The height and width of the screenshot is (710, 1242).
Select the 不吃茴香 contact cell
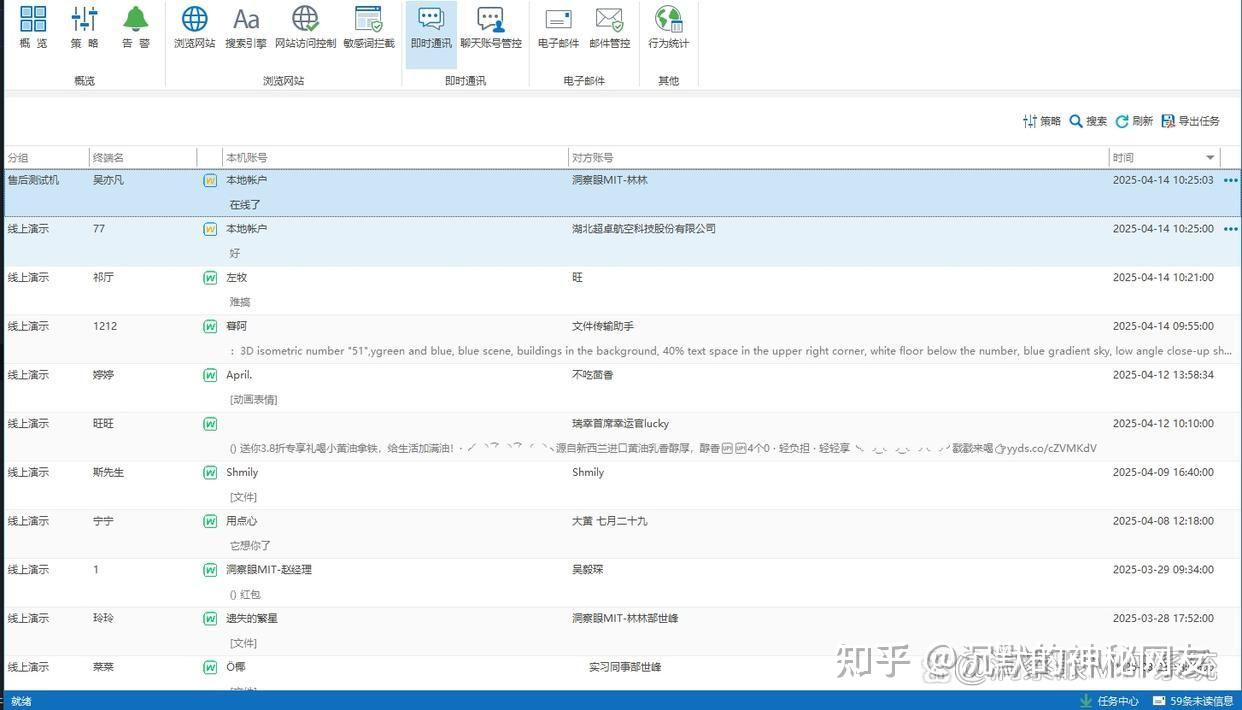click(x=592, y=375)
